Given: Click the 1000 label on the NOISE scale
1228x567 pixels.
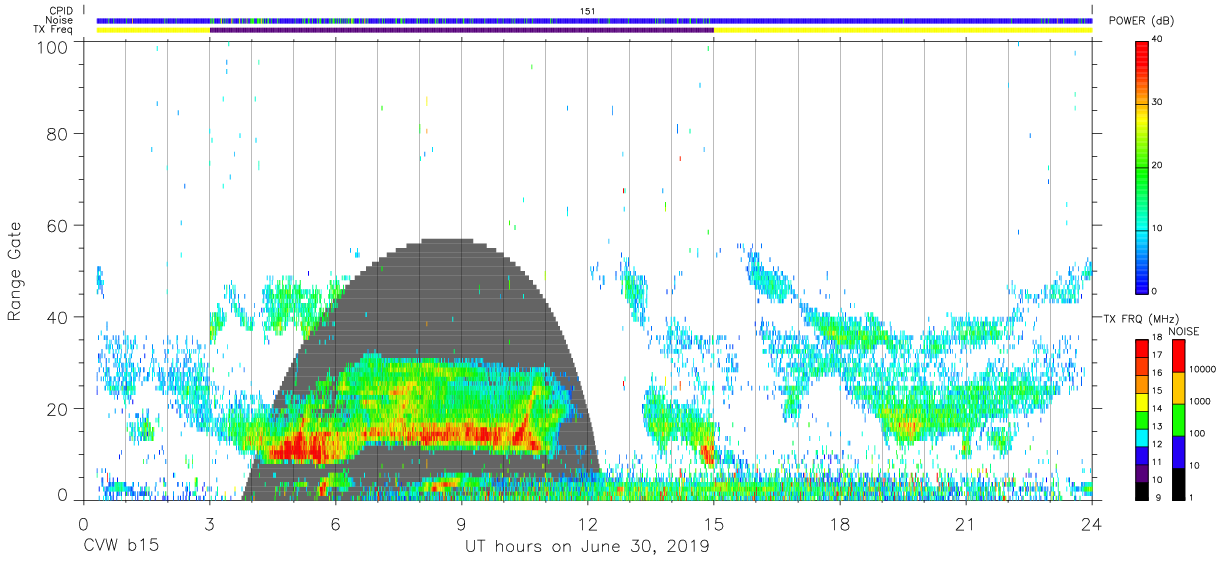Looking at the screenshot, I should [x=1200, y=401].
